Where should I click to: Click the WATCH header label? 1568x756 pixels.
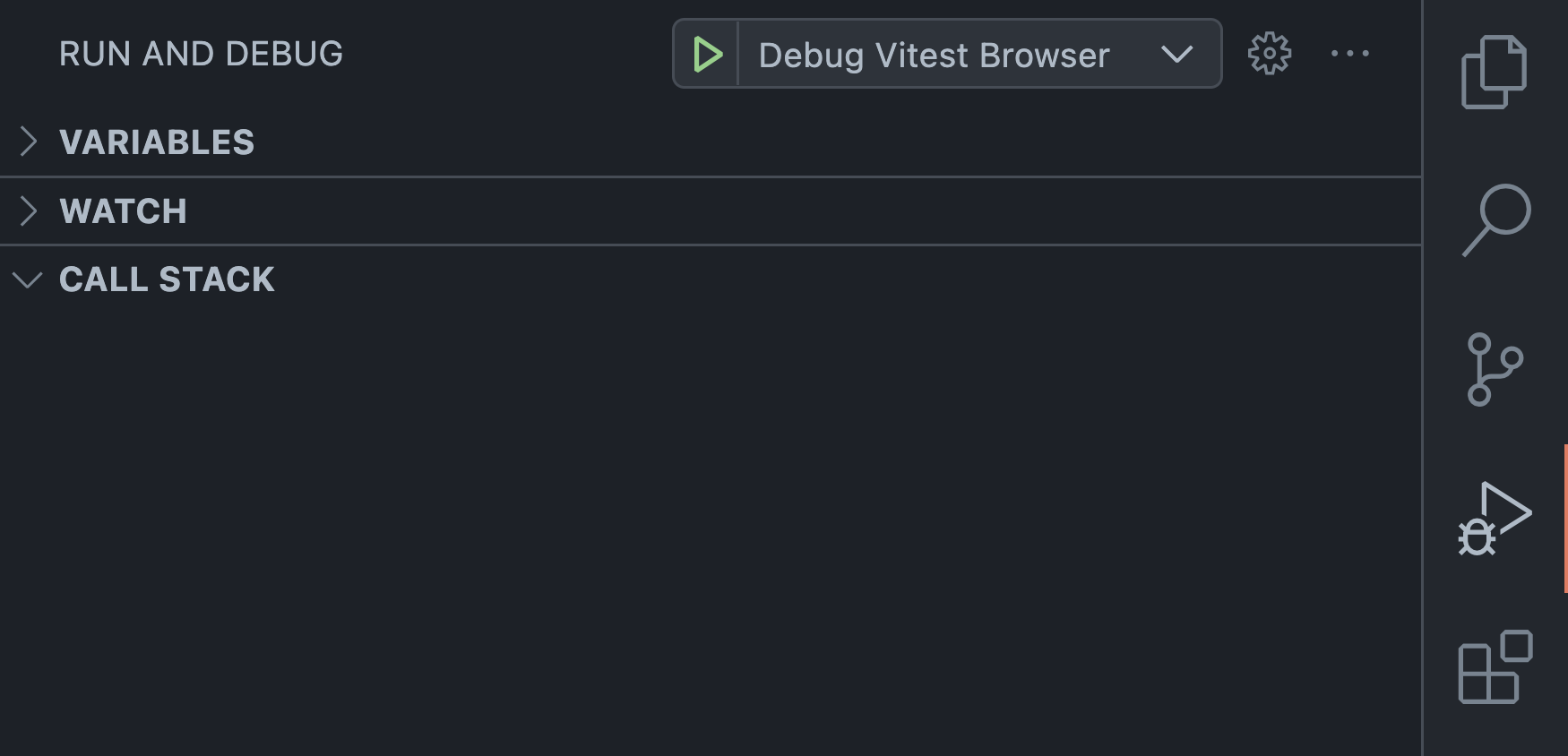pyautogui.click(x=123, y=211)
